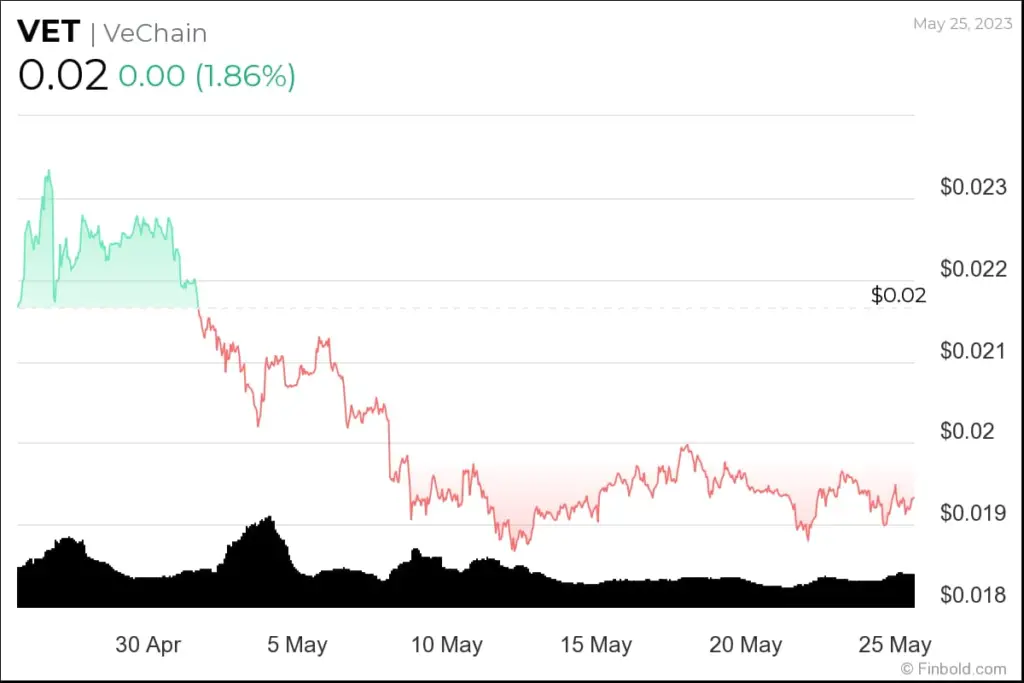Viewport: 1024px width, 683px height.
Task: Click the $0.02 reference line marker
Action: pos(898,295)
